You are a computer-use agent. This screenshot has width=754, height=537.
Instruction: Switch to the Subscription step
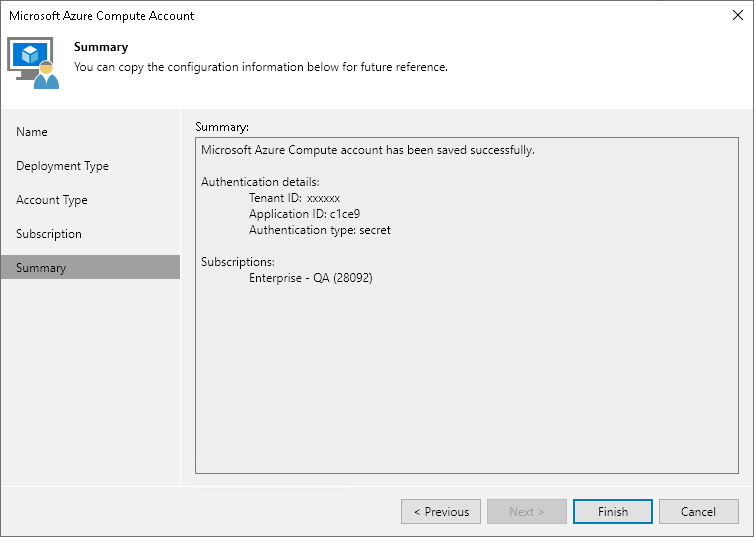tap(90, 234)
